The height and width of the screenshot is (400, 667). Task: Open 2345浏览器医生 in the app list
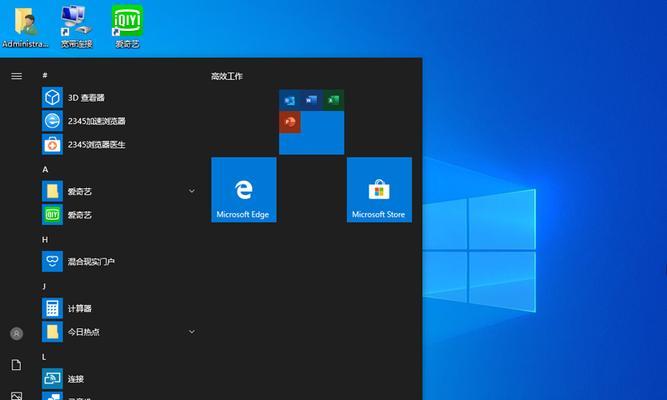[x=119, y=144]
